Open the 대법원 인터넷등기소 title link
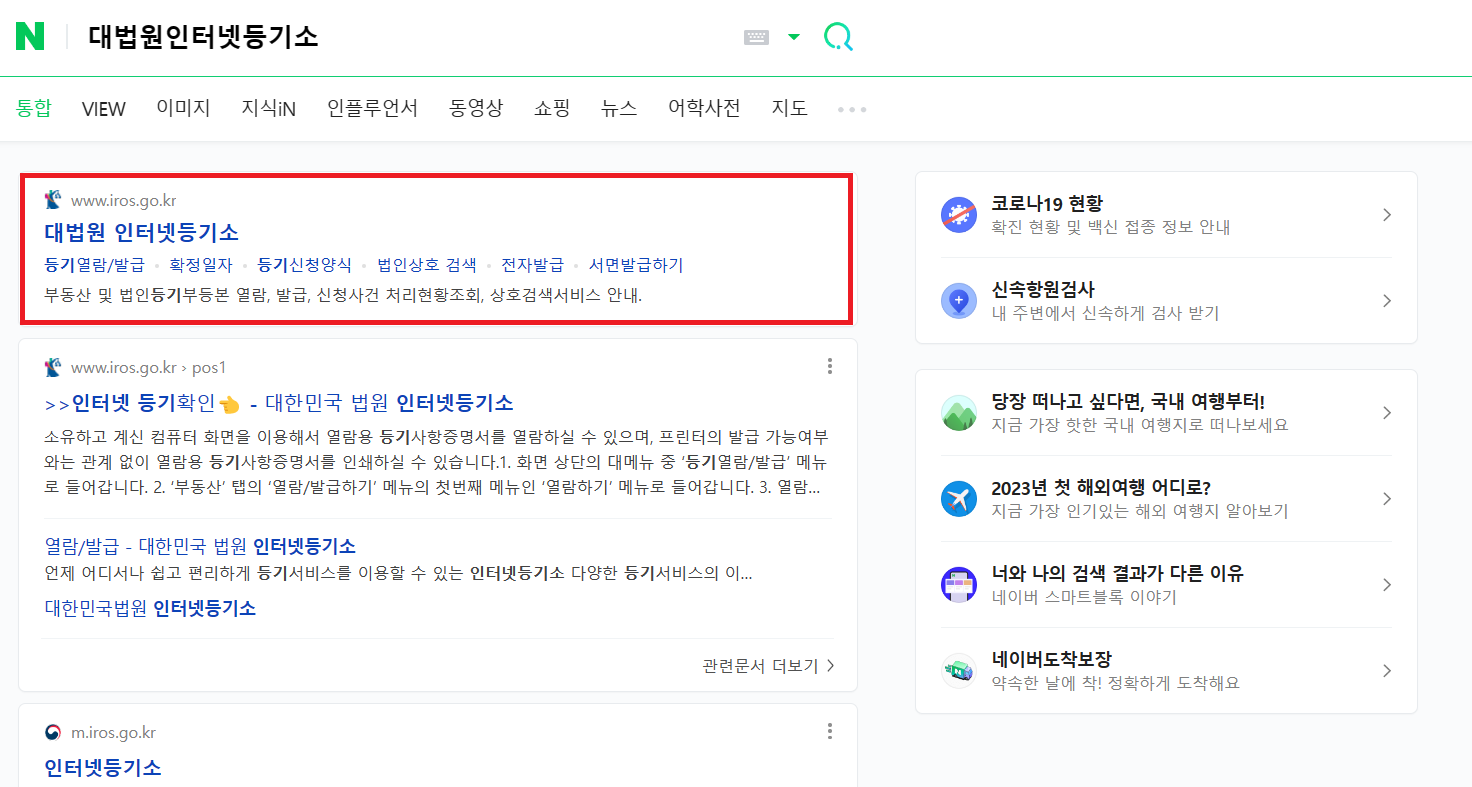1472x787 pixels. tap(141, 233)
